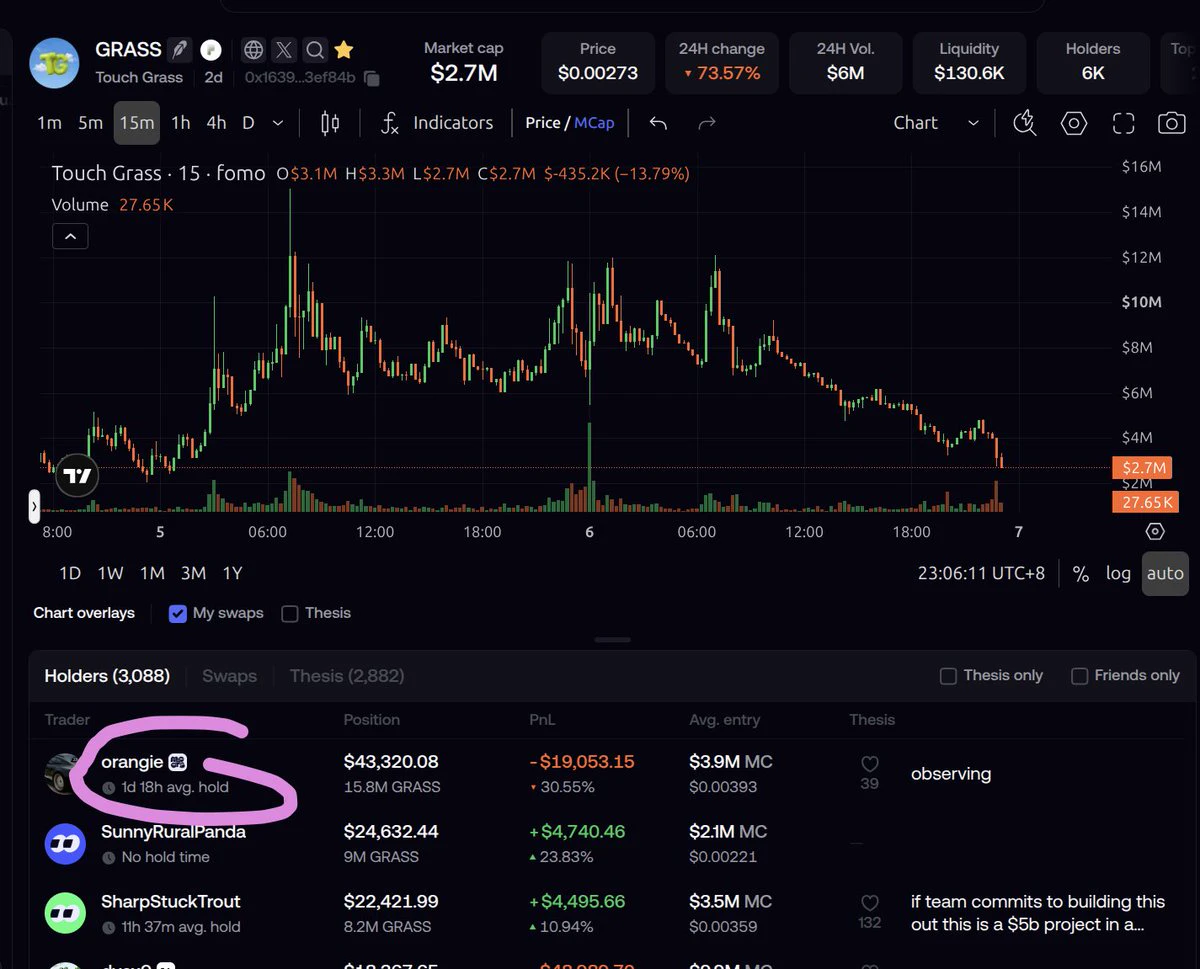Select the 15m timeframe
1200x969 pixels.
[136, 123]
